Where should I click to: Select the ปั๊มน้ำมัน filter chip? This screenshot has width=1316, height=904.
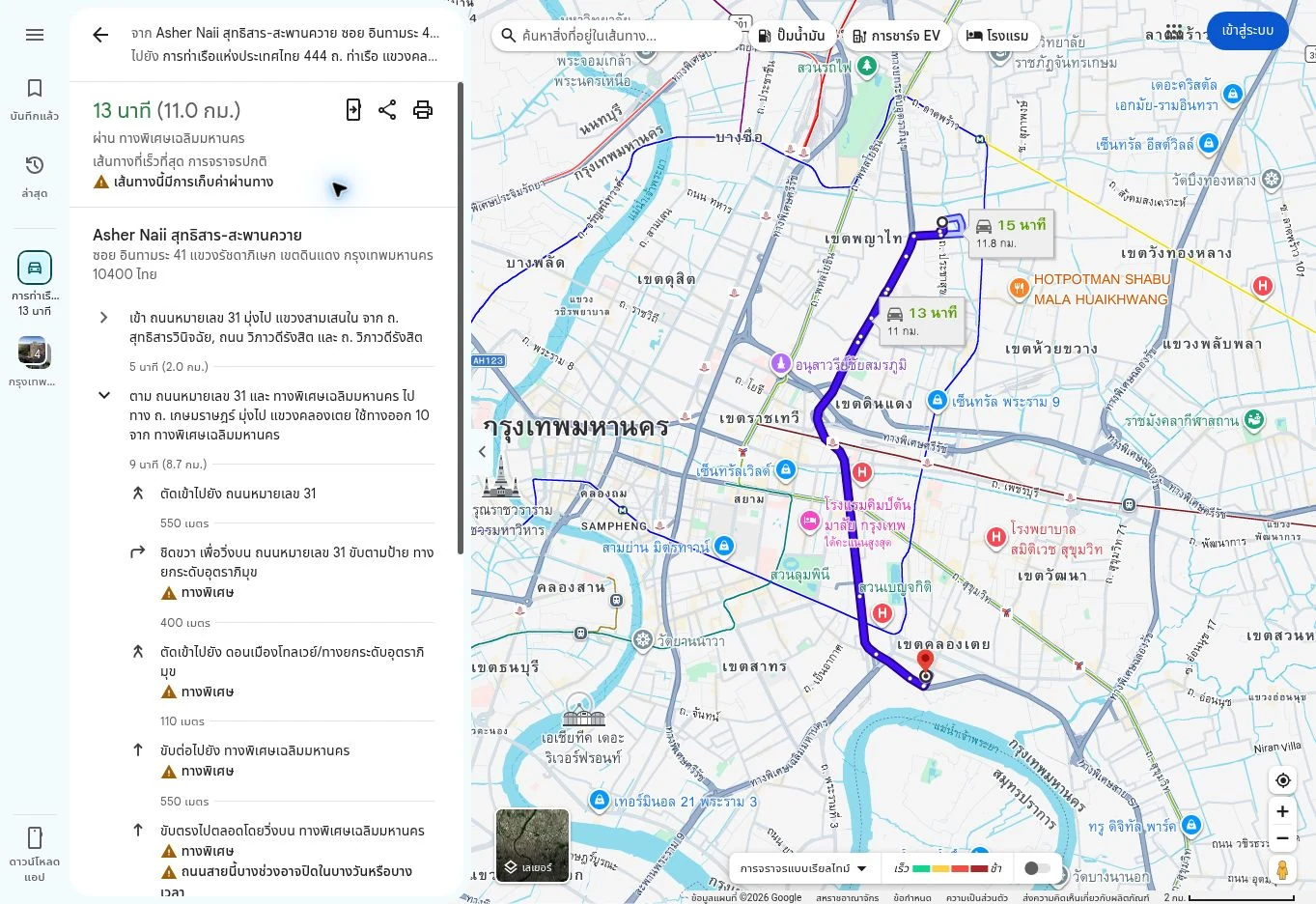point(792,36)
